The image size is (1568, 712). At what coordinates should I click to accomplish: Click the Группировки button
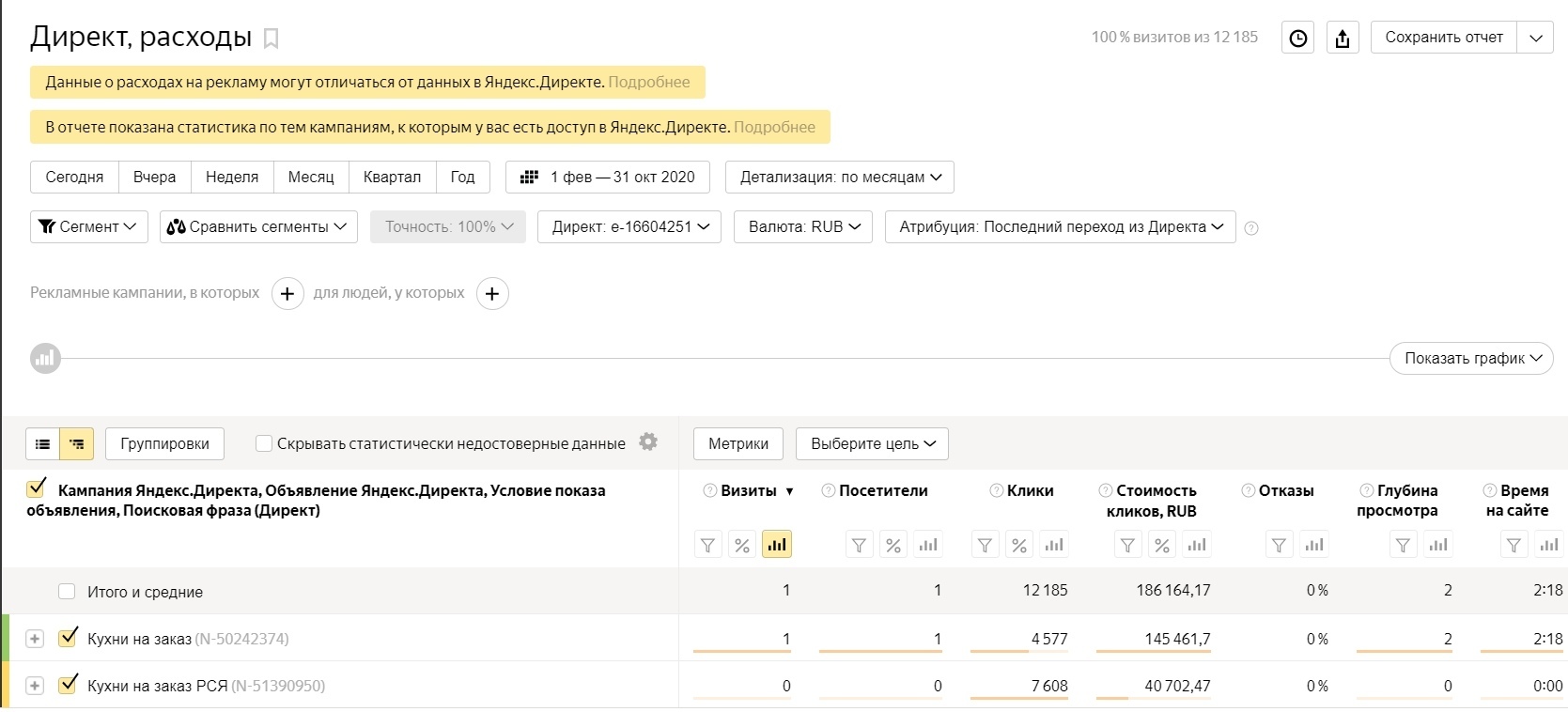point(164,443)
